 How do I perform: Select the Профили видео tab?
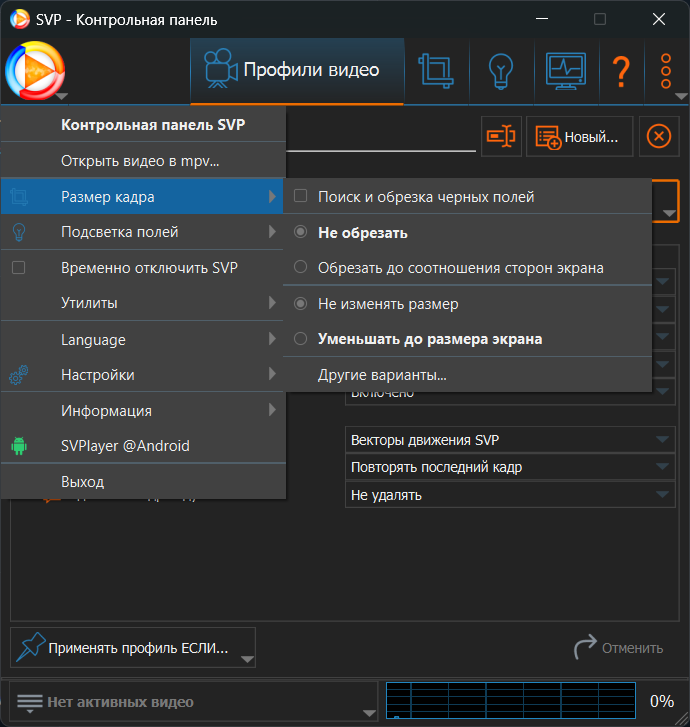click(x=297, y=71)
